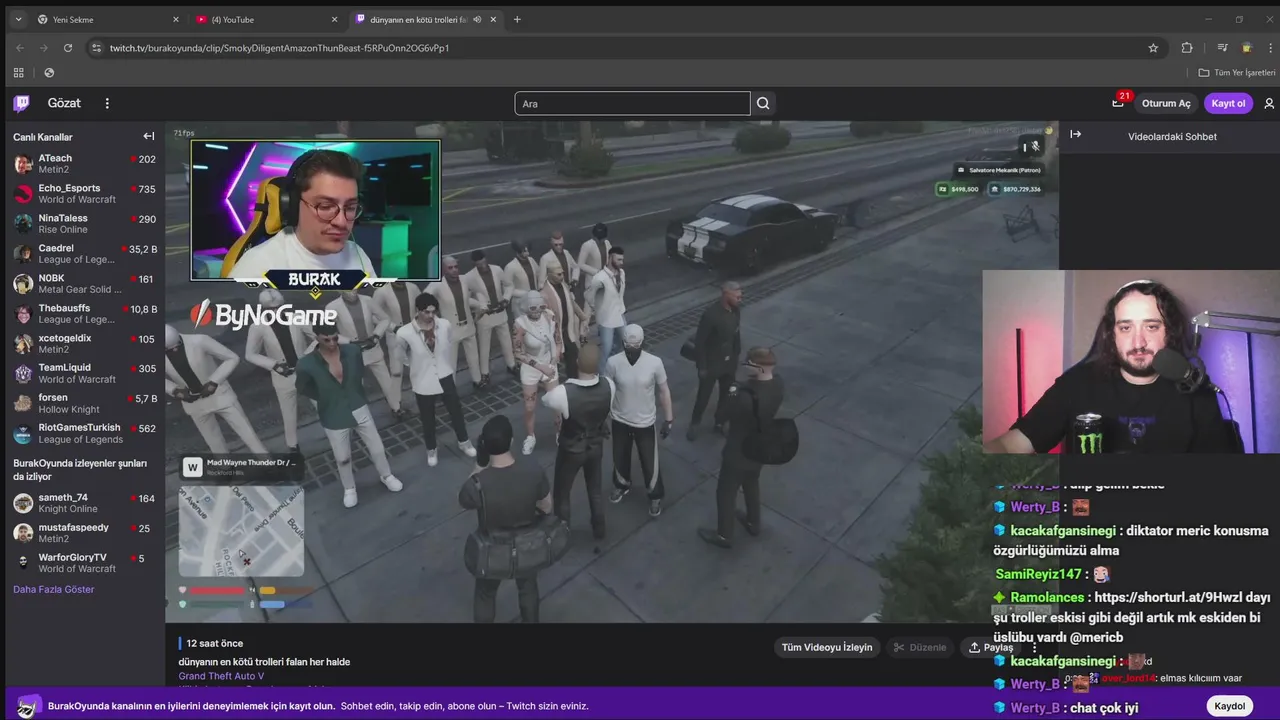Click the address bar URL

(279, 48)
